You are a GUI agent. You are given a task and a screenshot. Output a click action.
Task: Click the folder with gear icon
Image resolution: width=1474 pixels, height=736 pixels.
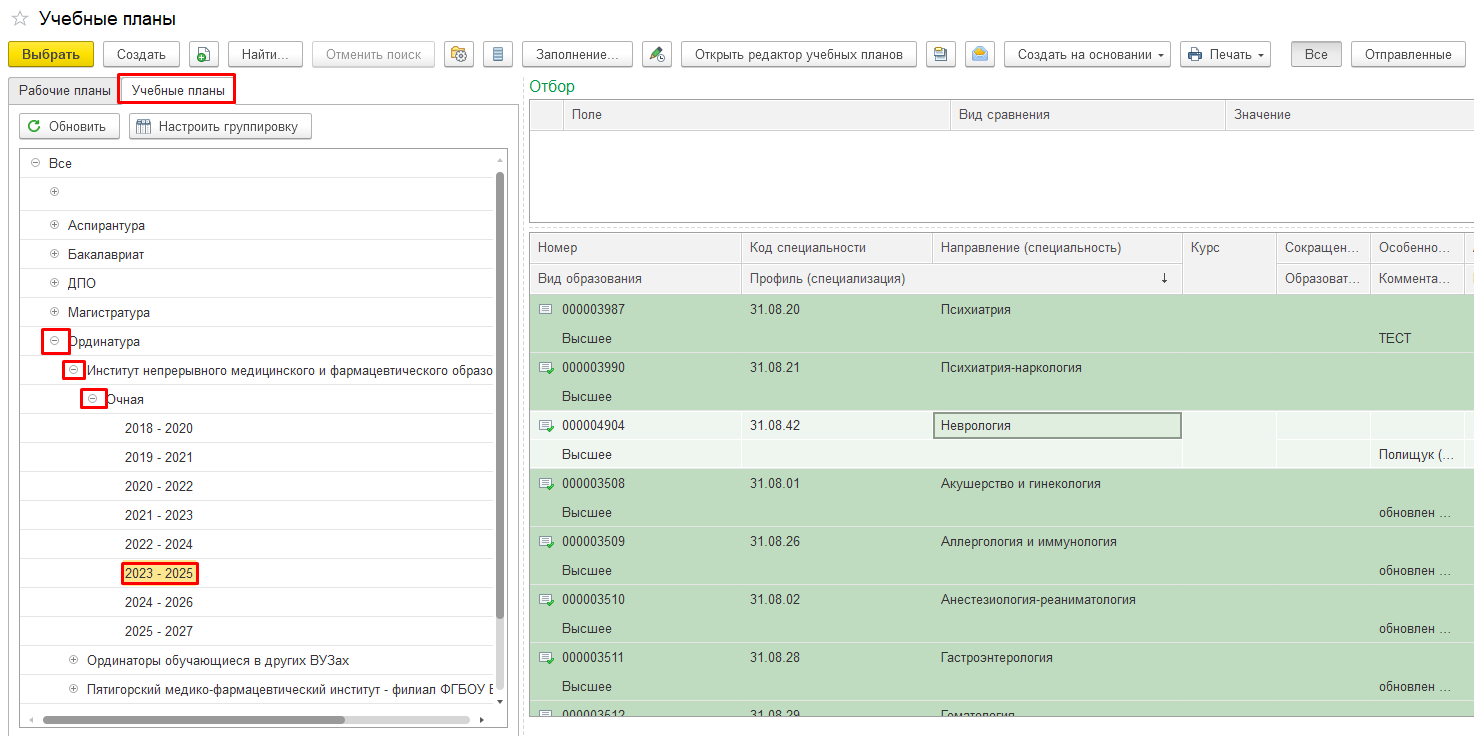pyautogui.click(x=459, y=54)
